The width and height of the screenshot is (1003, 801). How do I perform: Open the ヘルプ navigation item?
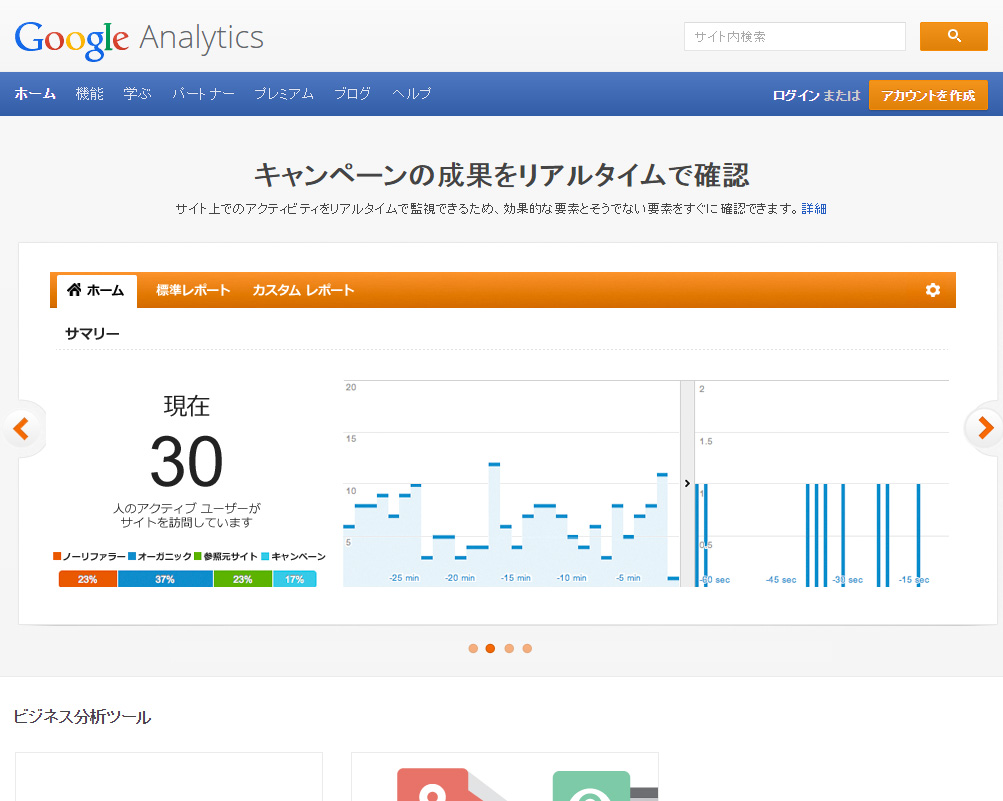[412, 94]
